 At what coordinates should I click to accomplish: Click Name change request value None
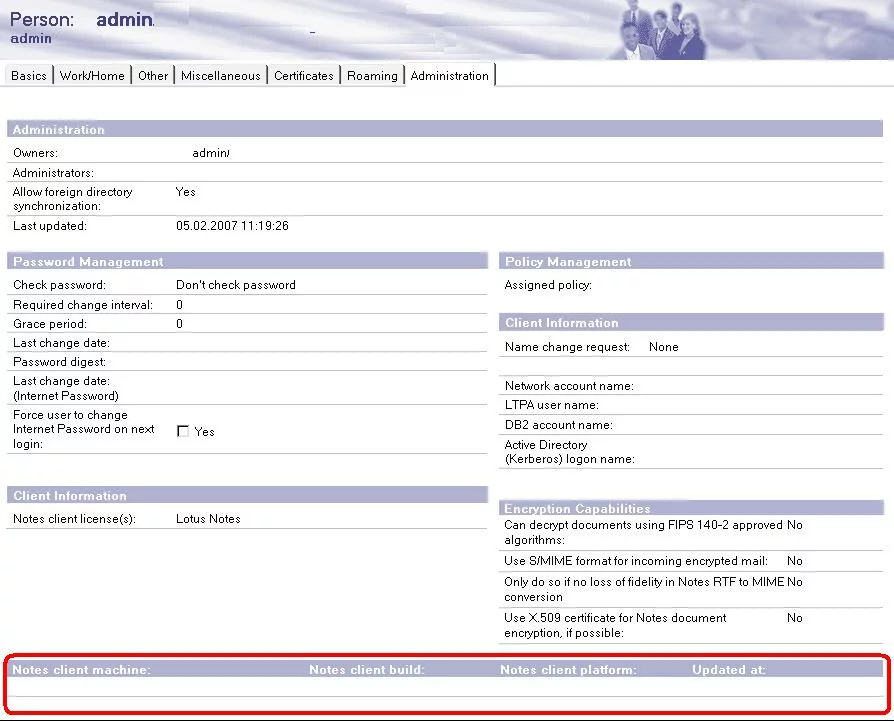(x=663, y=347)
